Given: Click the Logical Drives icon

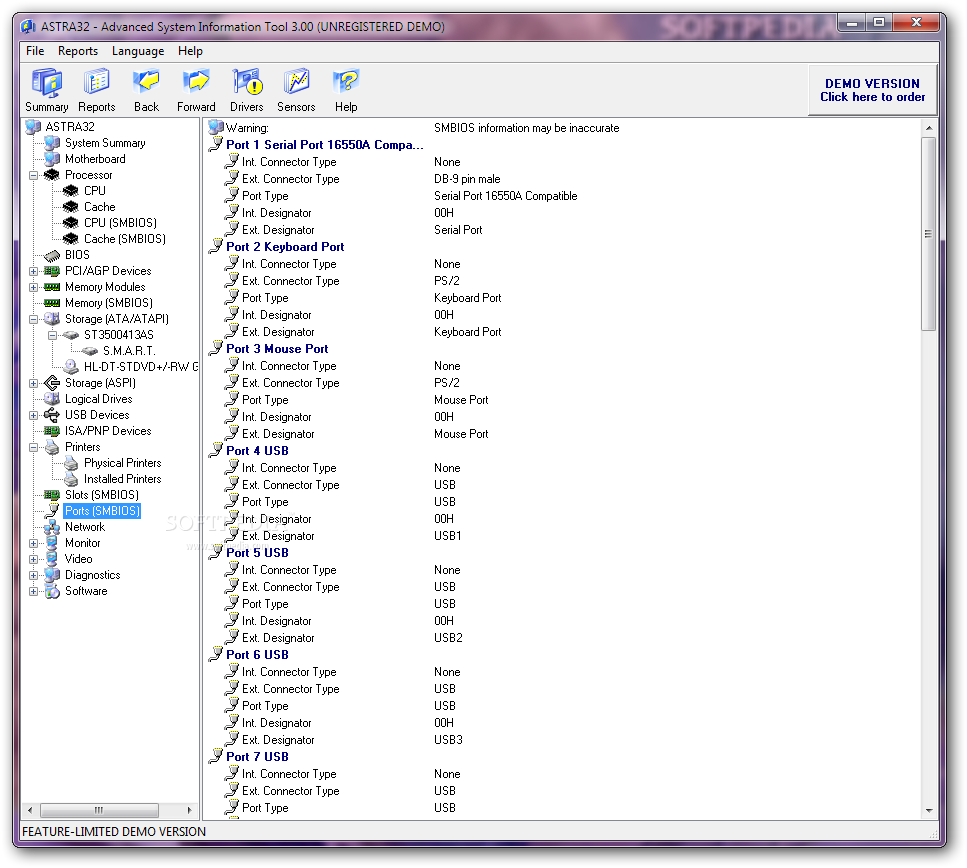Looking at the screenshot, I should pos(52,399).
